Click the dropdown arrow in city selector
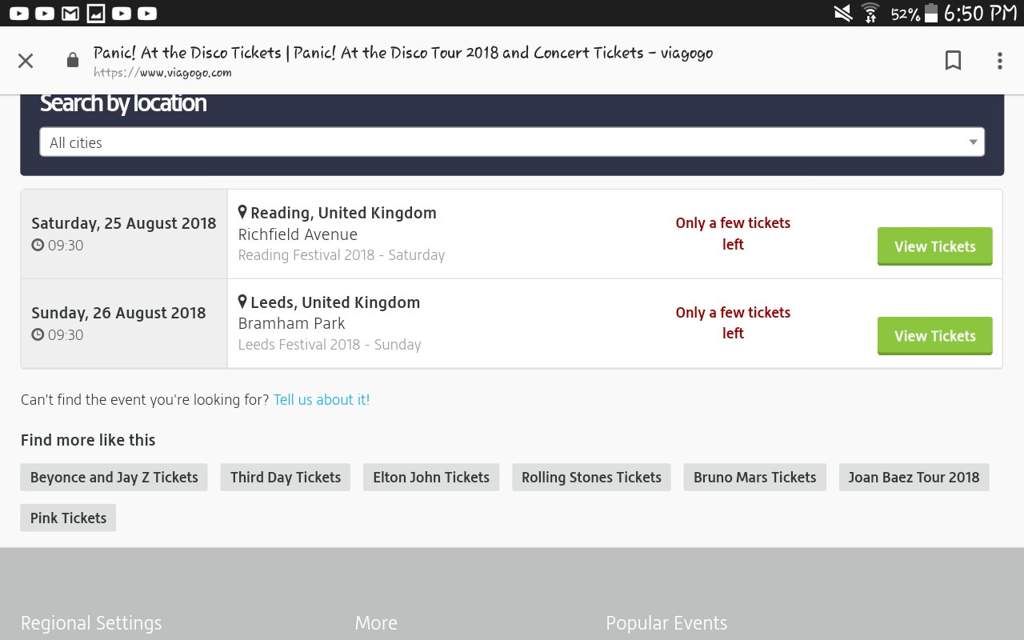1024x640 pixels. point(973,142)
